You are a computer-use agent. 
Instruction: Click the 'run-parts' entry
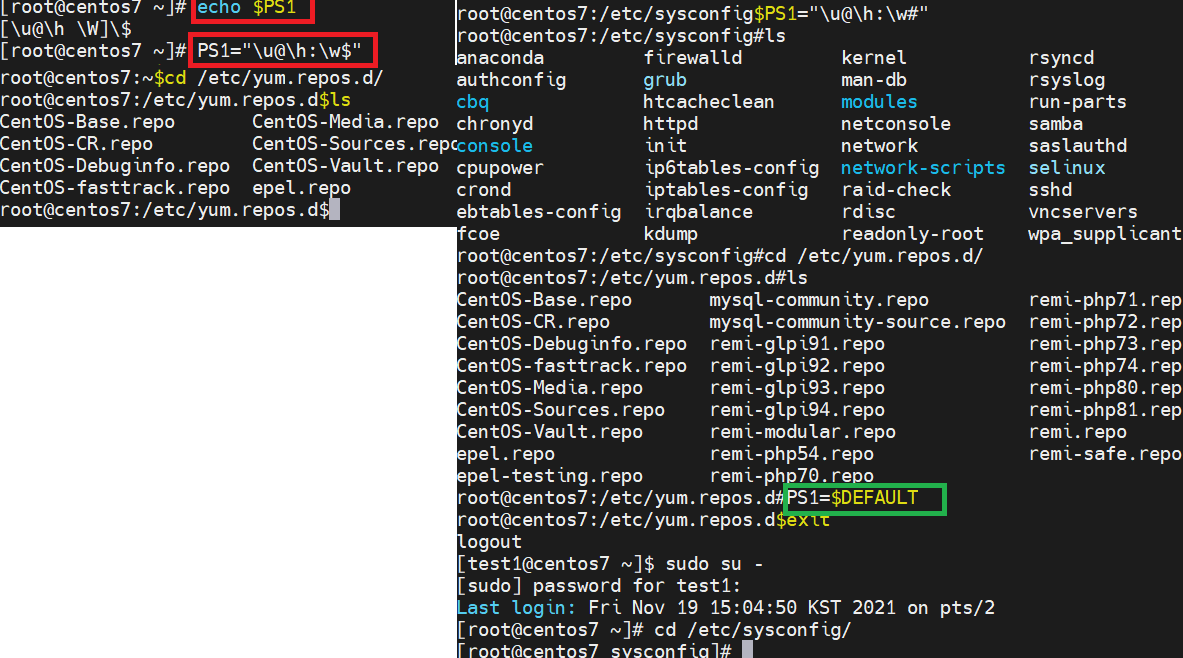point(1077,101)
